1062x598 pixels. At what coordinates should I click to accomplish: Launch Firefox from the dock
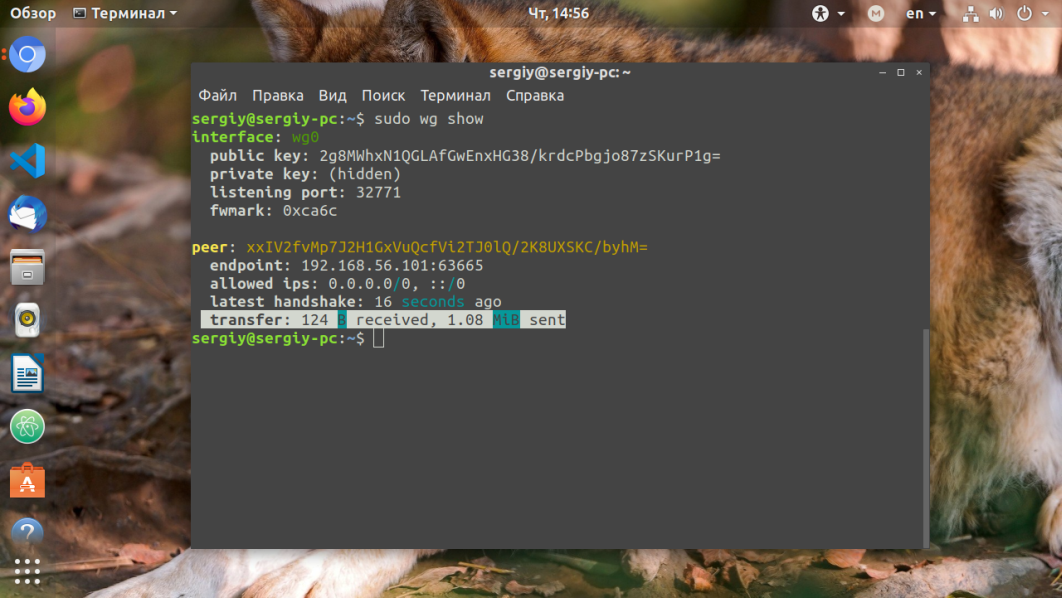(27, 107)
